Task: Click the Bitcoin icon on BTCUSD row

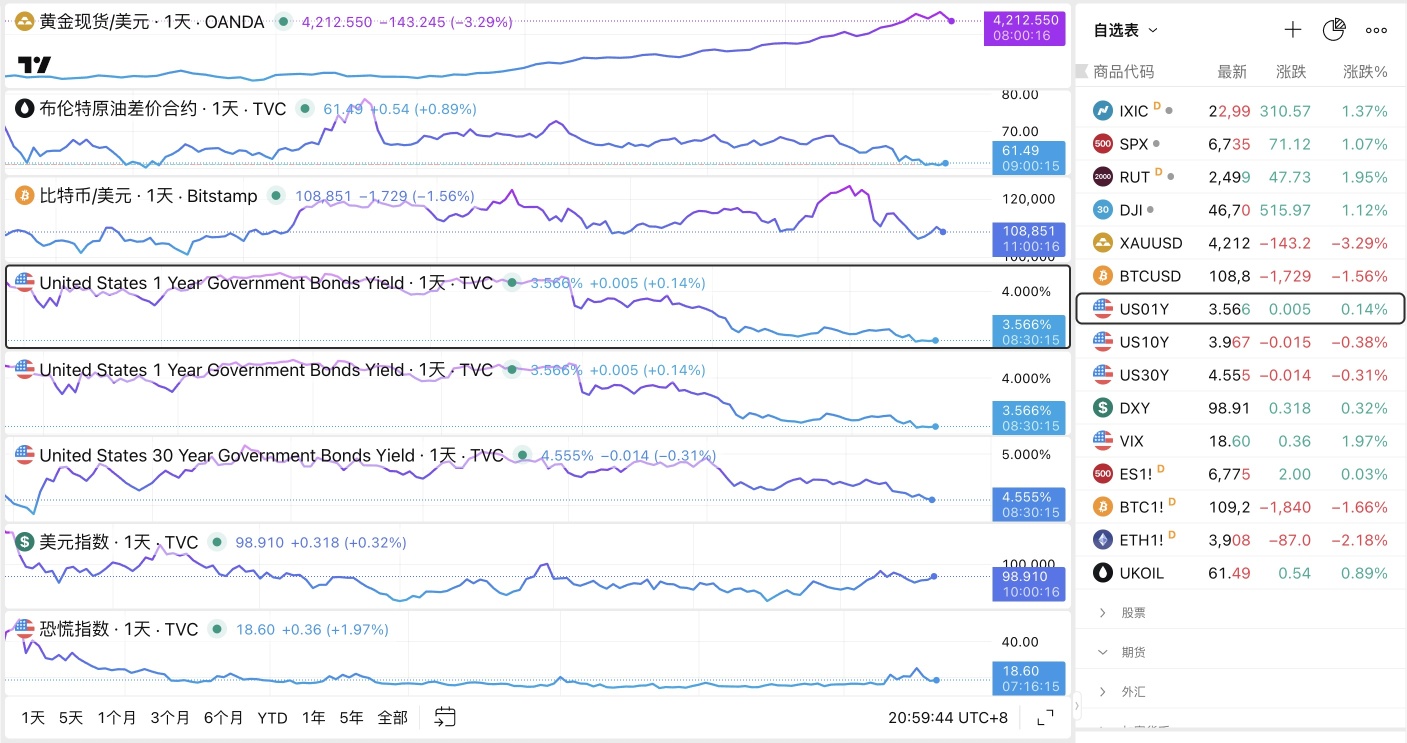Action: click(x=1103, y=276)
